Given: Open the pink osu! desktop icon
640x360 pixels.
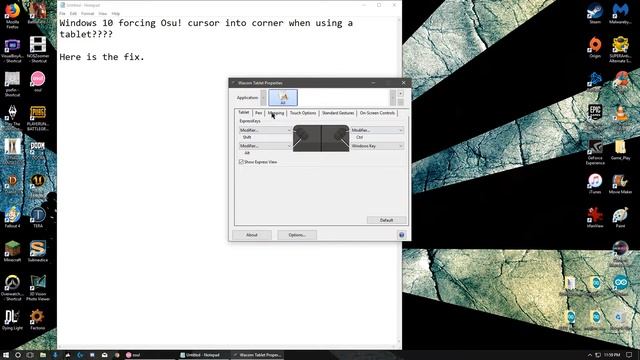Looking at the screenshot, I should (x=38, y=81).
